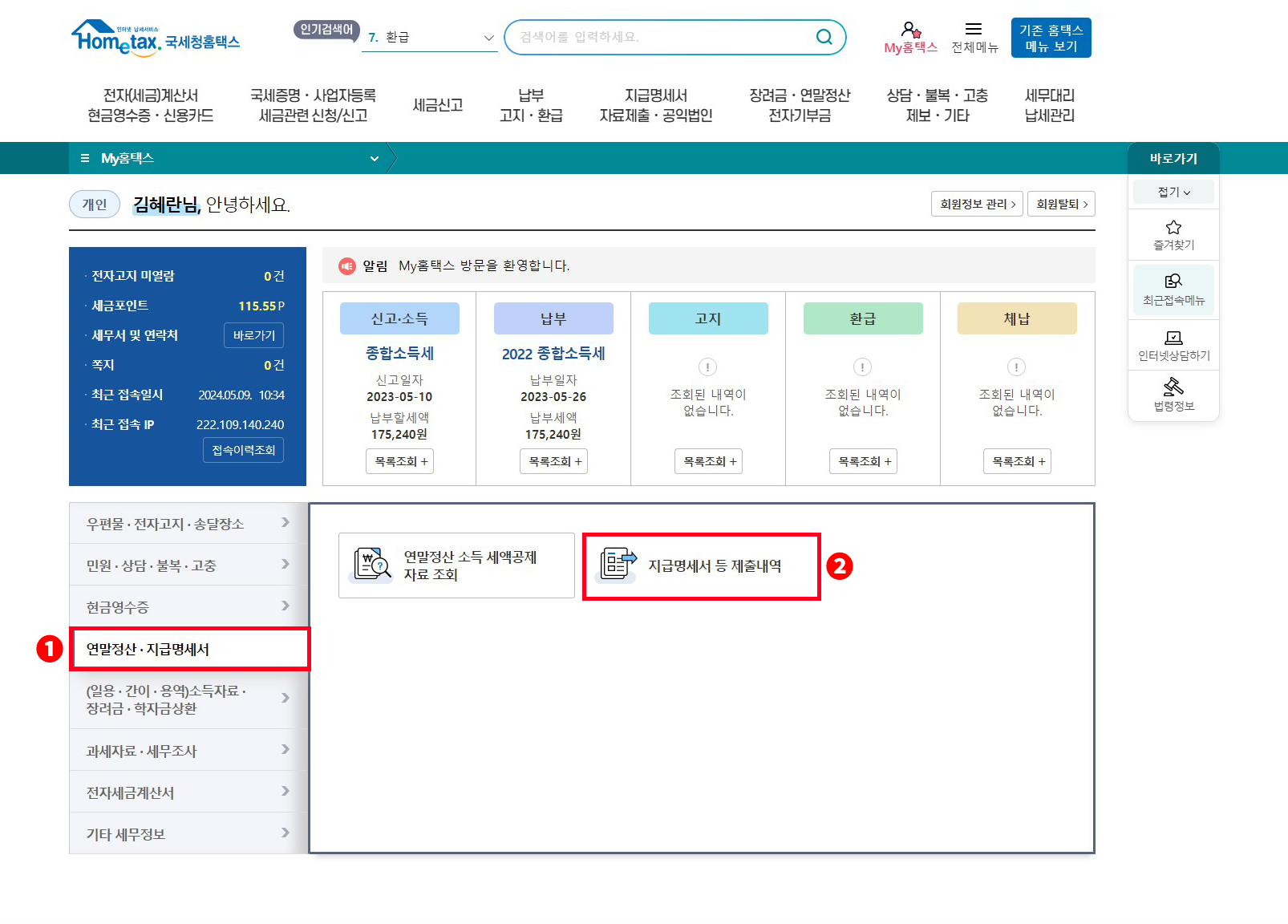This screenshot has width=1288, height=924.
Task: Open 전체메뉴 hamburger icon
Action: click(974, 27)
